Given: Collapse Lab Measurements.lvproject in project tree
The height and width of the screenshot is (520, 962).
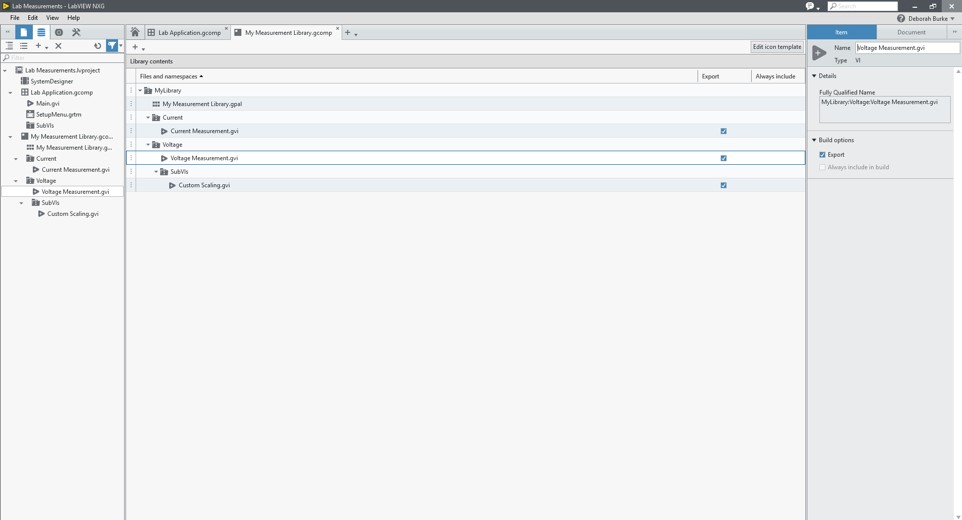Looking at the screenshot, I should tap(5, 70).
